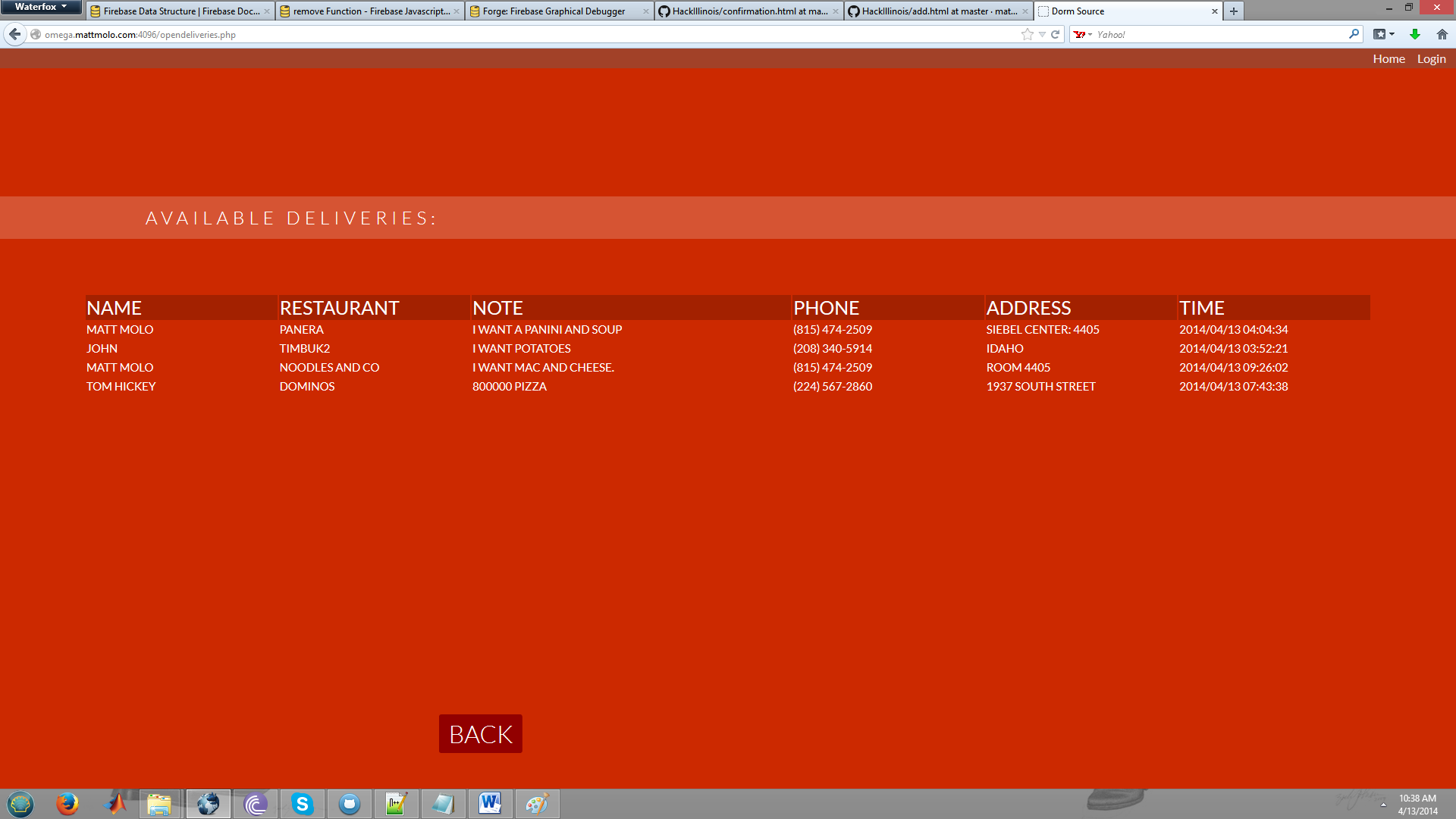This screenshot has height=819, width=1456.
Task: Open the downloads green arrow
Action: pos(1414,34)
